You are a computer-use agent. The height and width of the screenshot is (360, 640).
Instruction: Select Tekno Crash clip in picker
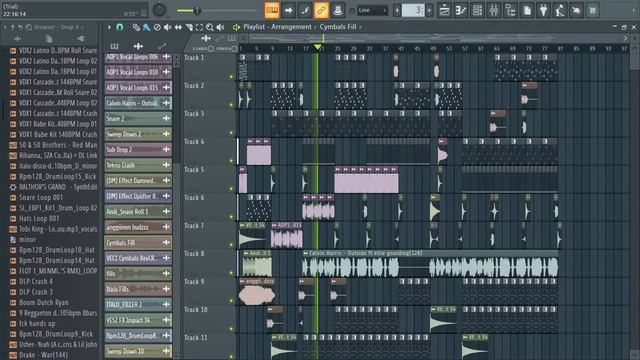click(138, 165)
